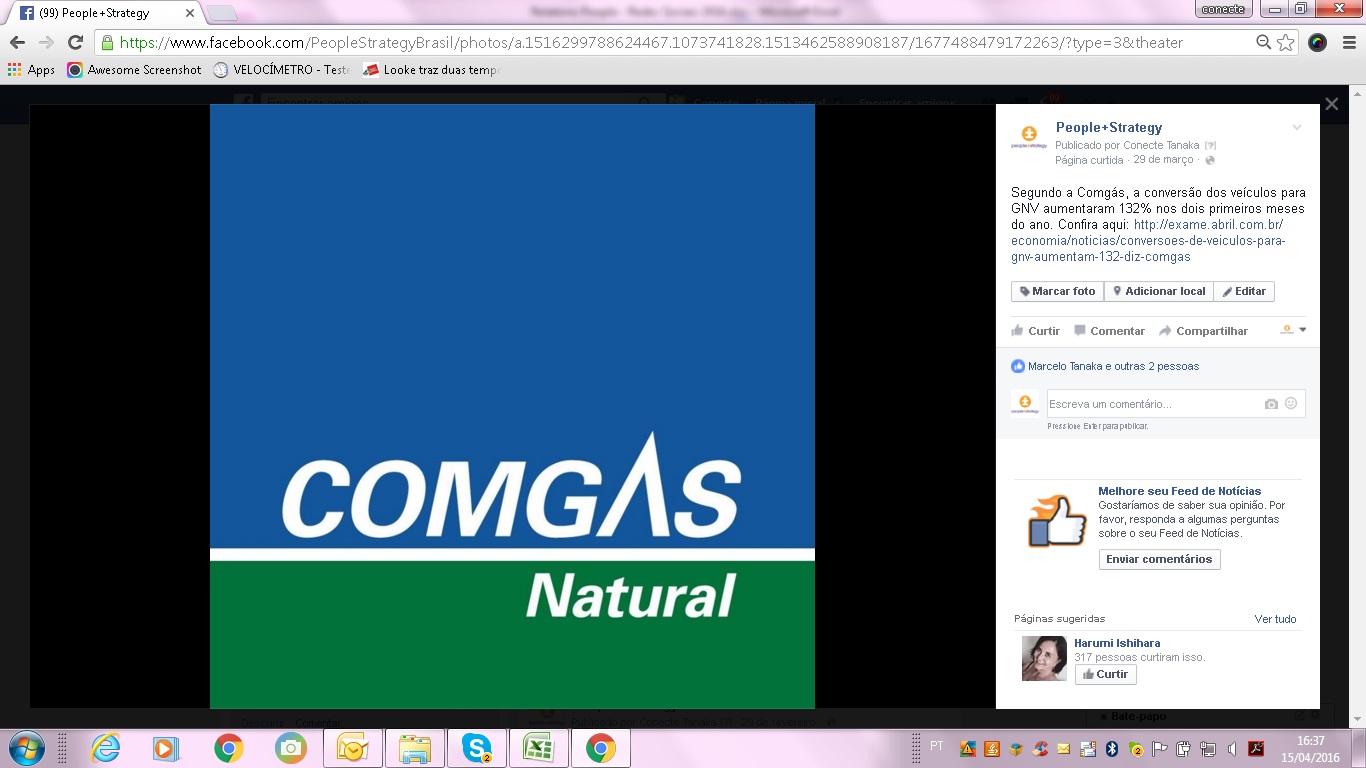The image size is (1366, 768).
Task: Open emoji picker in comment box
Action: (x=1291, y=403)
